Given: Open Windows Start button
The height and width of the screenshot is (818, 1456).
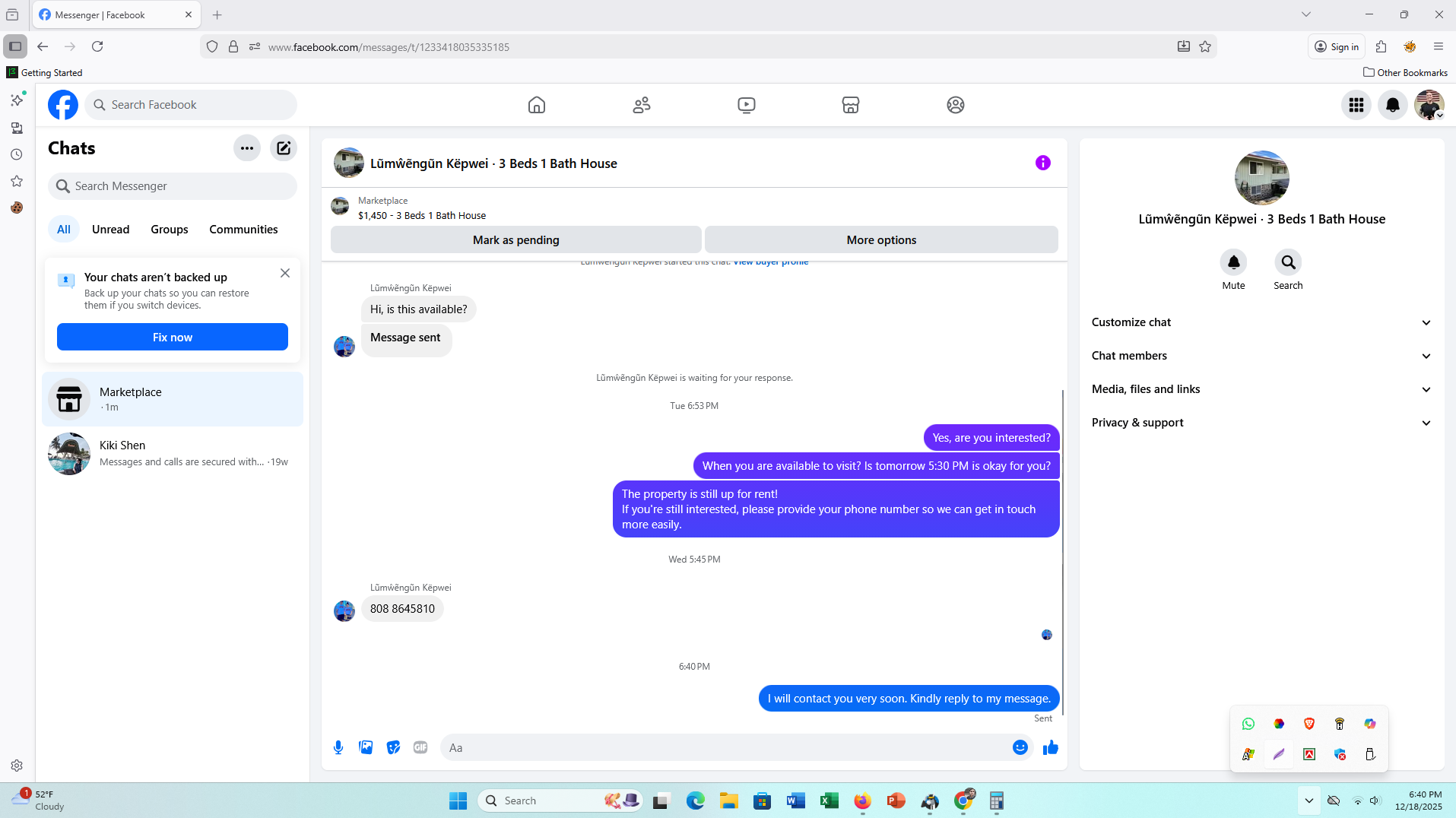Looking at the screenshot, I should click(x=458, y=801).
